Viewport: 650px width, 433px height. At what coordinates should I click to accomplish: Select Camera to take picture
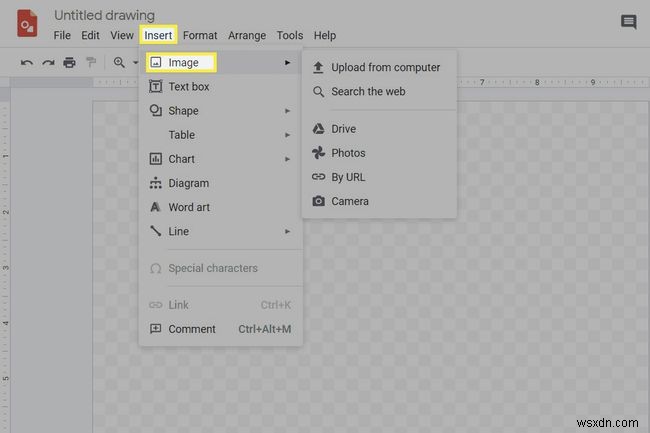[x=350, y=201]
